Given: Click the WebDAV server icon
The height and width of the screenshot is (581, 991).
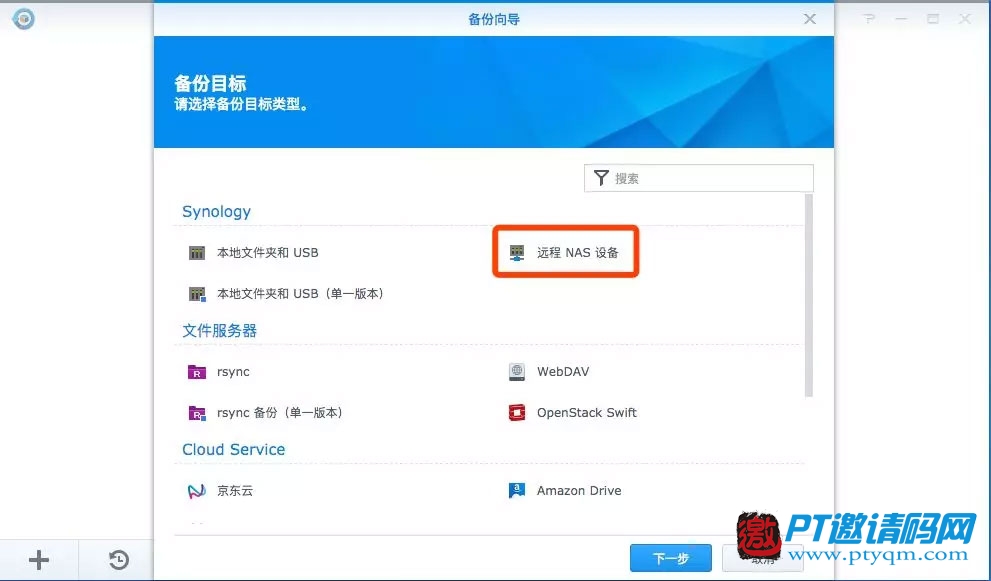Looking at the screenshot, I should 517,372.
